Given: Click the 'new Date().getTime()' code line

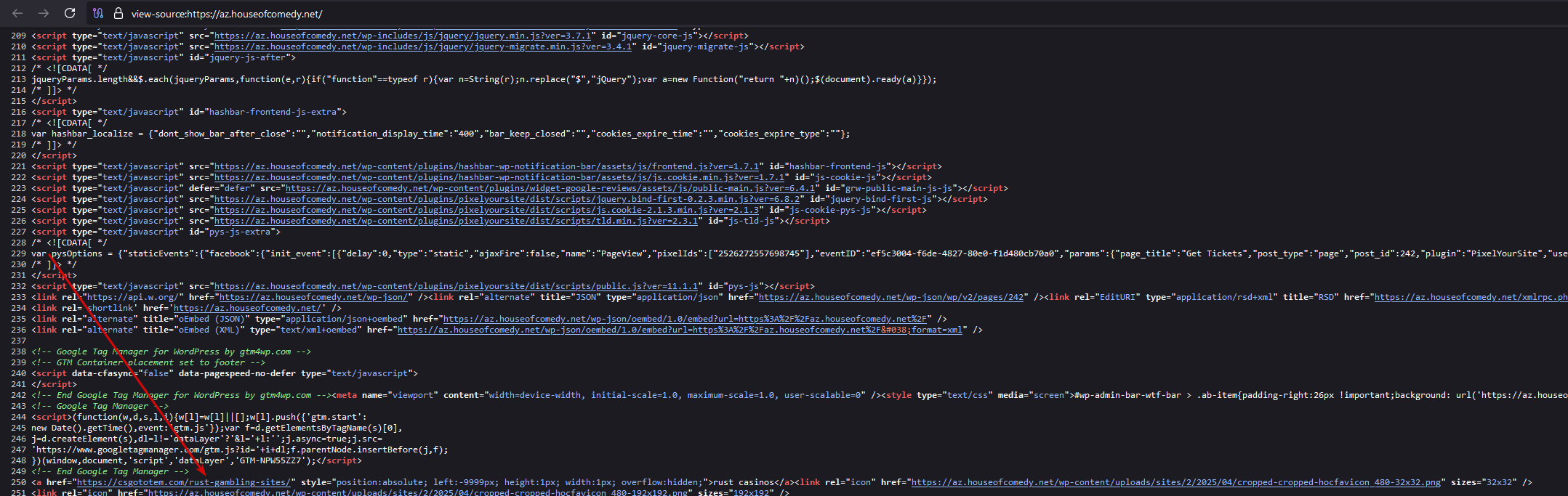Looking at the screenshot, I should point(217,428).
